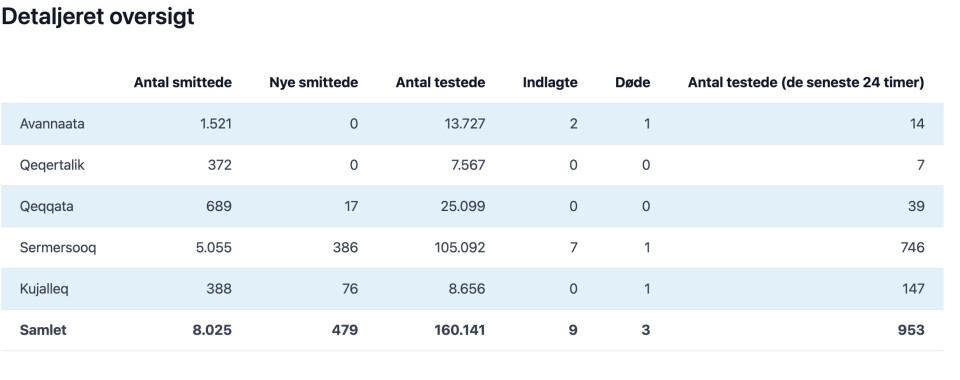Click the Samlet total row label
Screen dimensions: 960x380
coord(43,330)
